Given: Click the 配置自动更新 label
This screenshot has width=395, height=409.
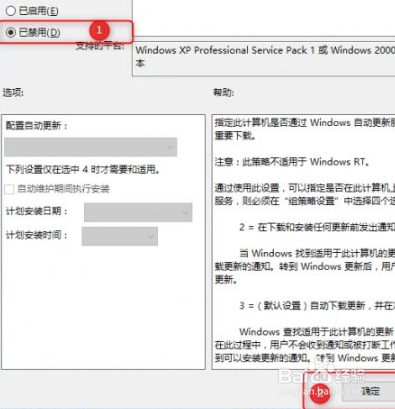Looking at the screenshot, I should (x=37, y=126).
